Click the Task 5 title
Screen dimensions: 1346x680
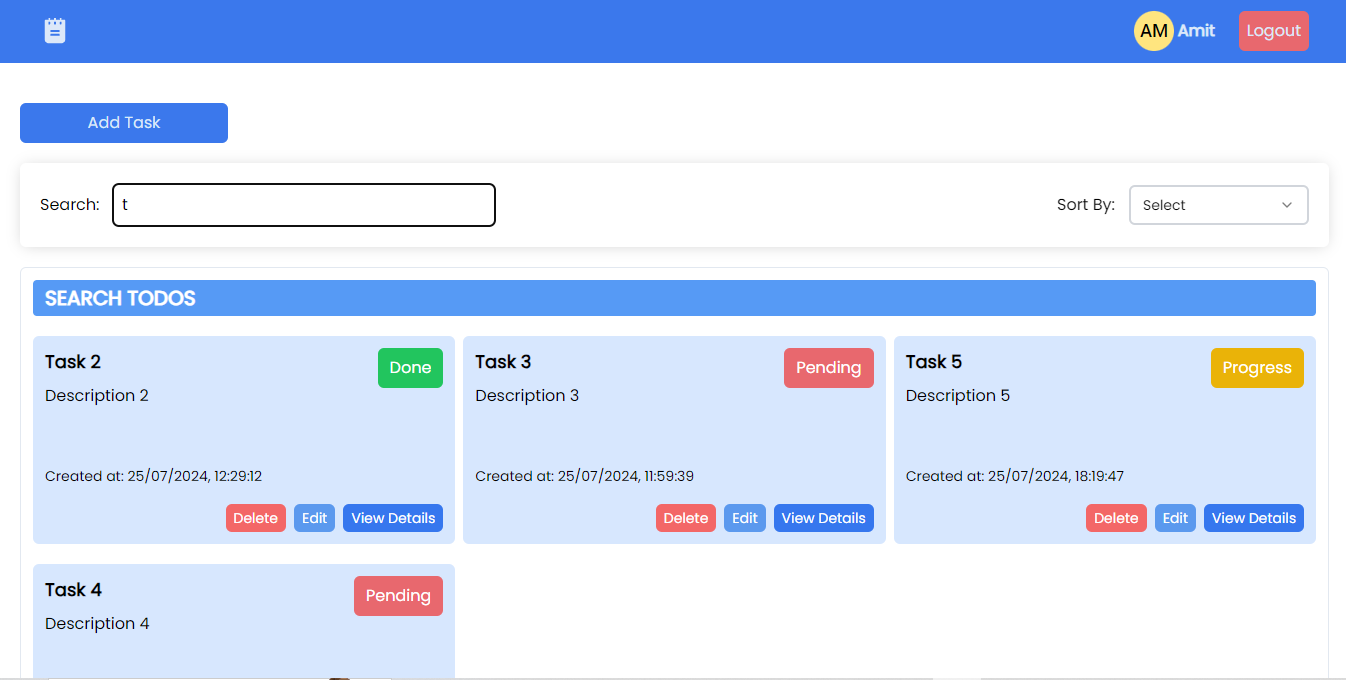[x=934, y=362]
